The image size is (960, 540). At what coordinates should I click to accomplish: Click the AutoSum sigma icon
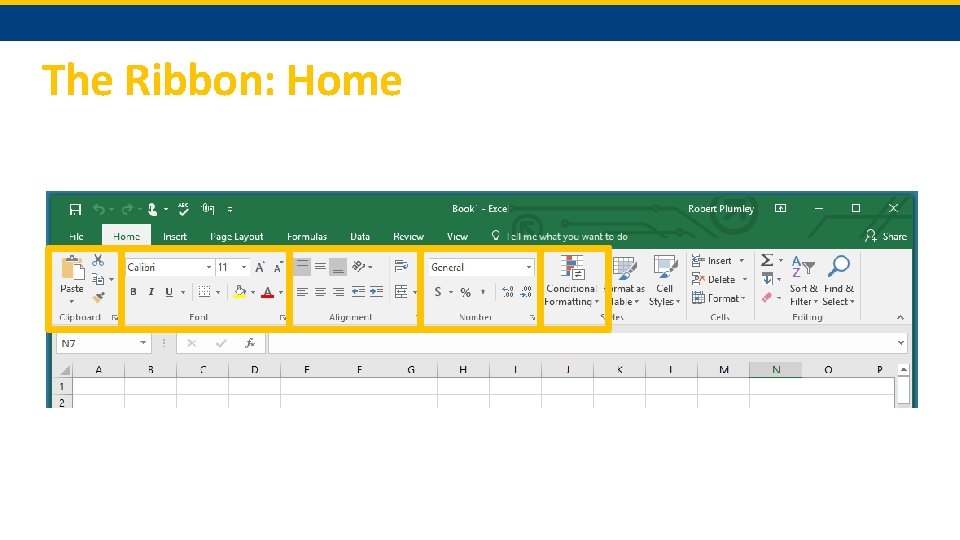[x=767, y=260]
